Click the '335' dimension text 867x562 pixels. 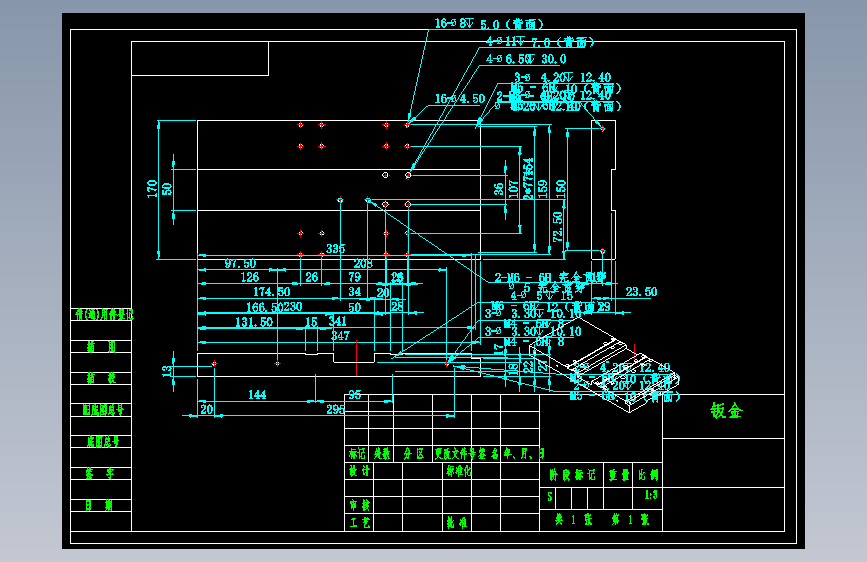click(x=335, y=248)
